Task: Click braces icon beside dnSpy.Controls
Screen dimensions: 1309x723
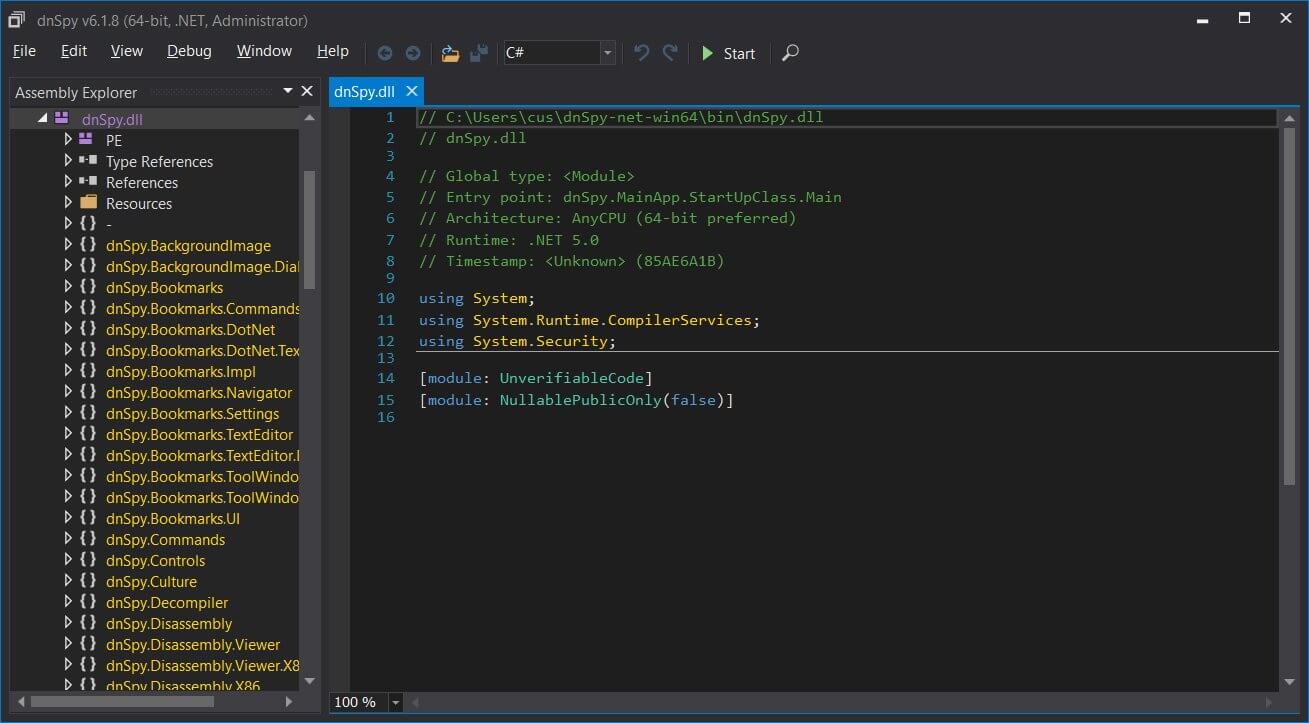Action: pos(87,559)
